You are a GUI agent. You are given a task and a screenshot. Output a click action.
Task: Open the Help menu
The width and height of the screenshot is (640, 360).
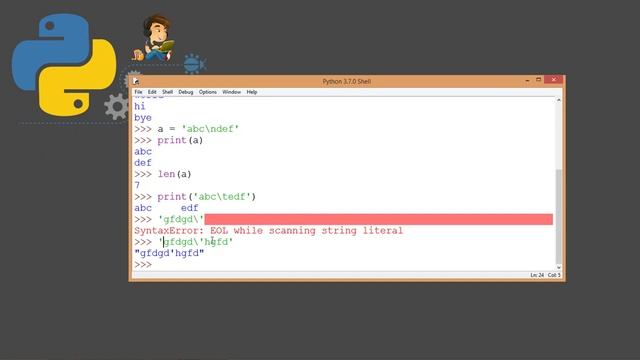point(252,92)
